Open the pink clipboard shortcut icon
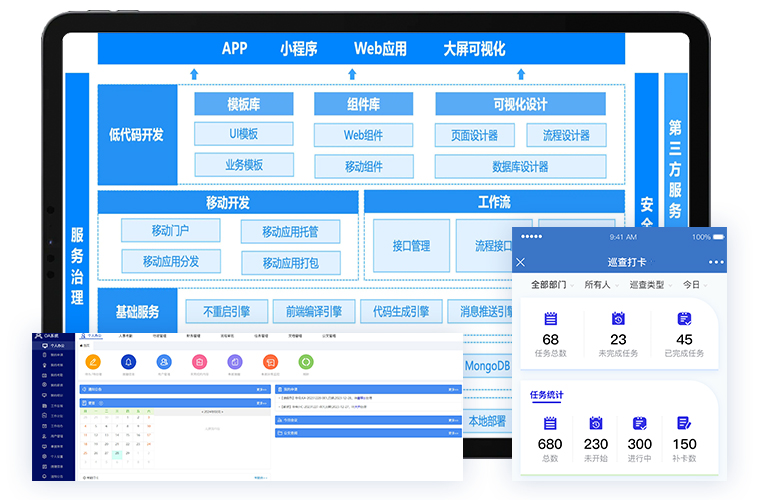The image size is (760, 500). pos(199,362)
